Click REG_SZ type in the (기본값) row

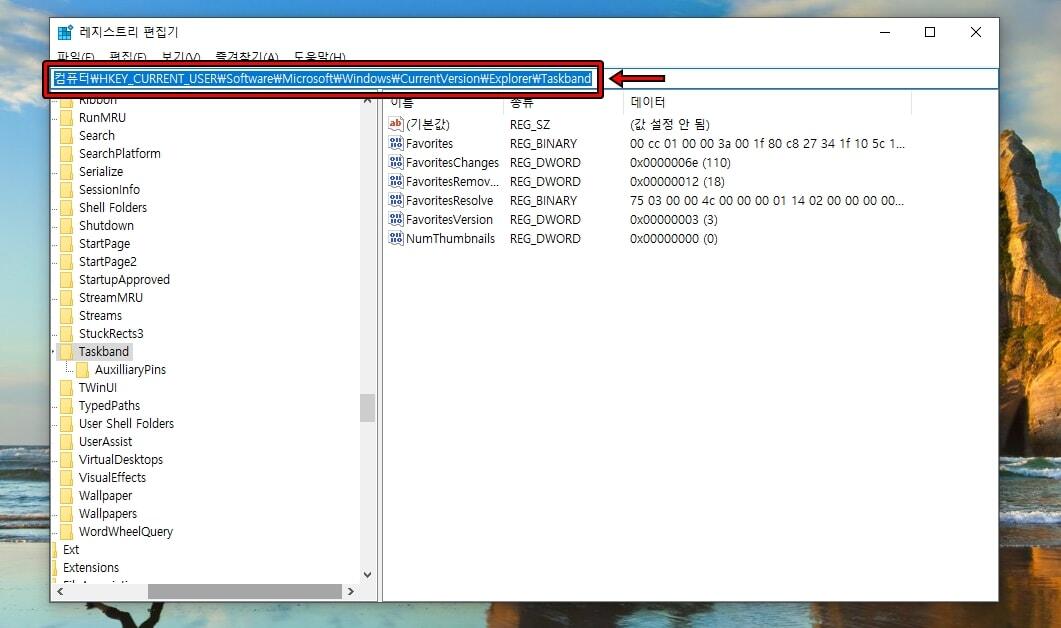tap(530, 125)
